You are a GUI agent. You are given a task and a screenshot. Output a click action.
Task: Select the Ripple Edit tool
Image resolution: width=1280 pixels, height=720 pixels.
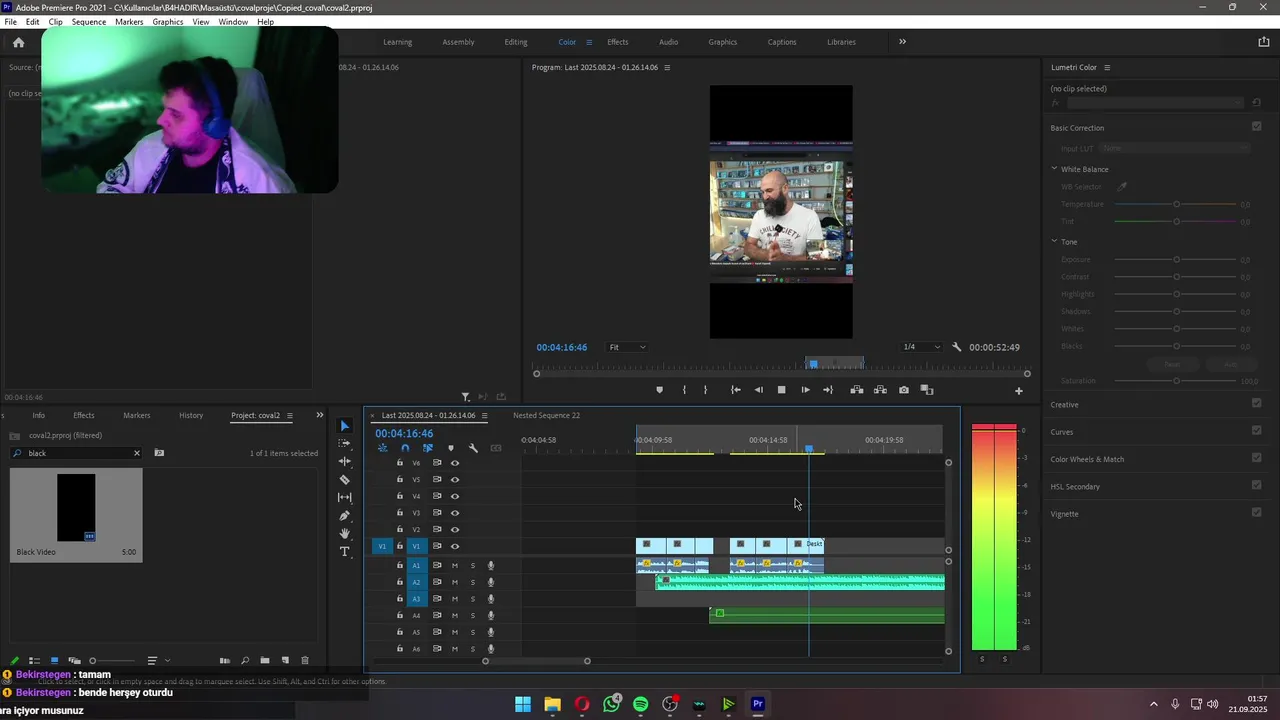point(345,461)
